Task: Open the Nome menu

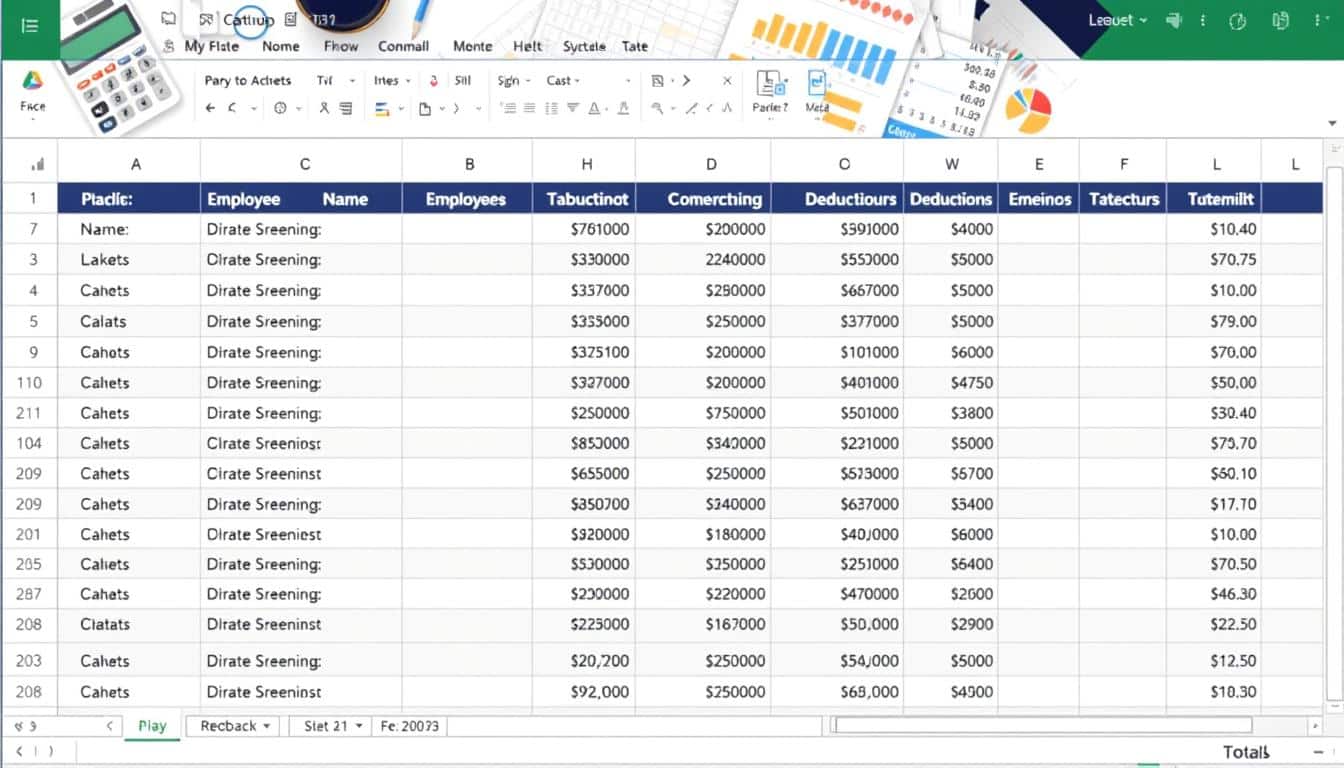Action: [x=281, y=46]
